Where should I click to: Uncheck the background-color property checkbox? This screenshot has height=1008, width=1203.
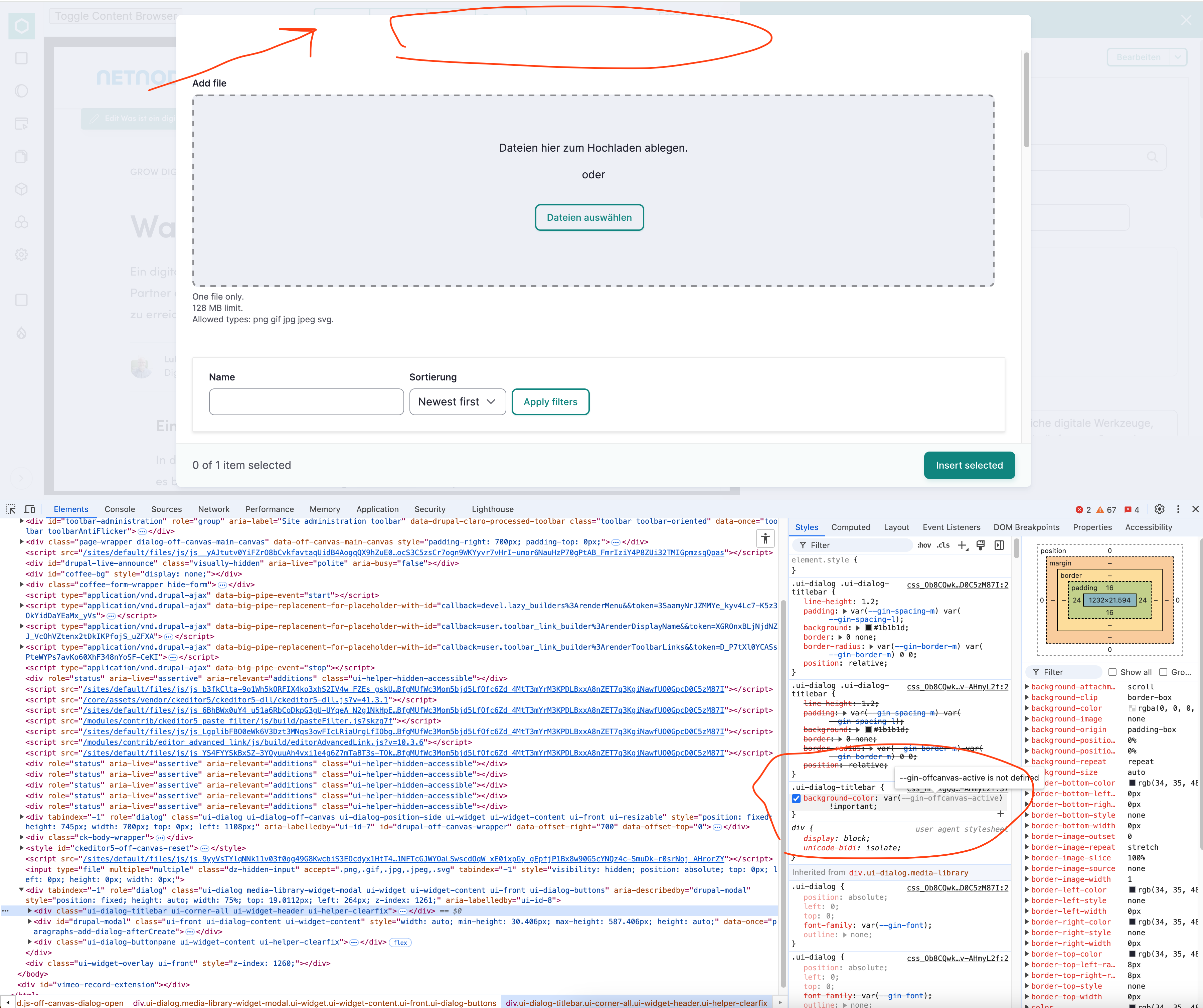click(796, 798)
